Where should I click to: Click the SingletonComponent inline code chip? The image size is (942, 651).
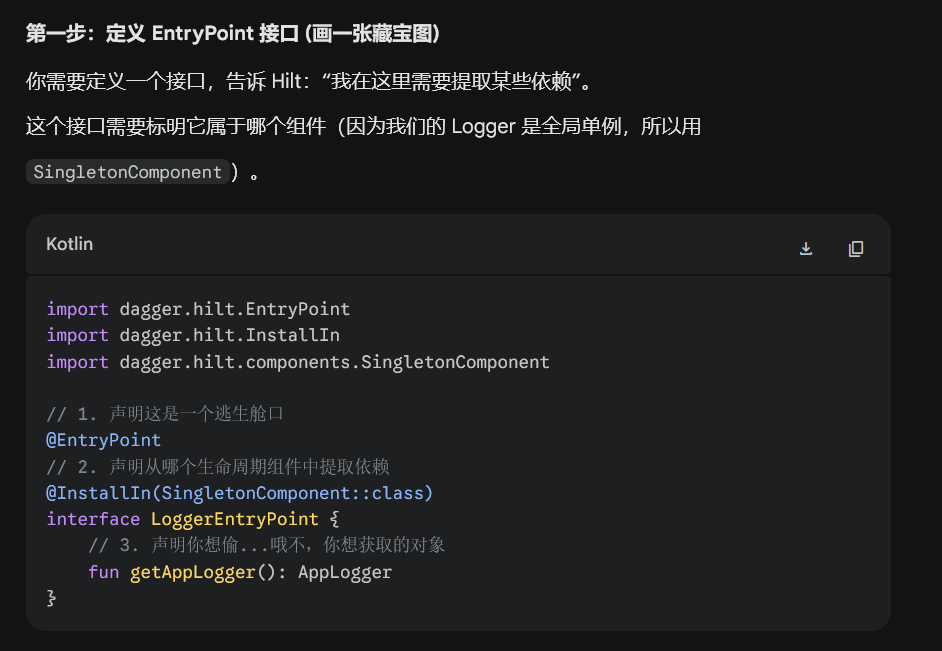point(127,172)
